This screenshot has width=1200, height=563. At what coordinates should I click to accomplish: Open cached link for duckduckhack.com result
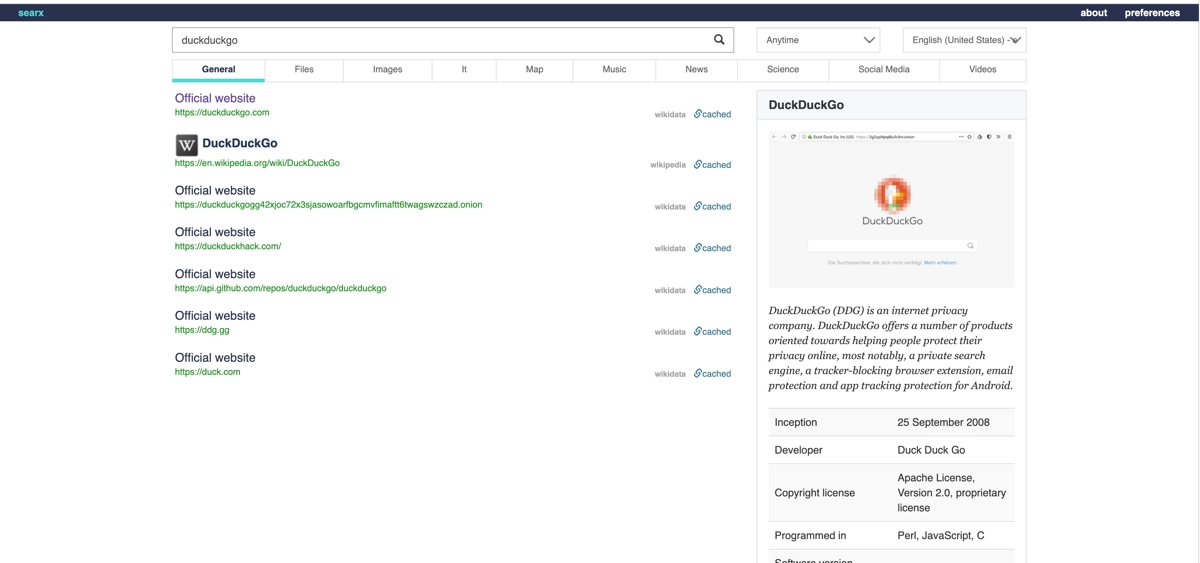coord(713,248)
